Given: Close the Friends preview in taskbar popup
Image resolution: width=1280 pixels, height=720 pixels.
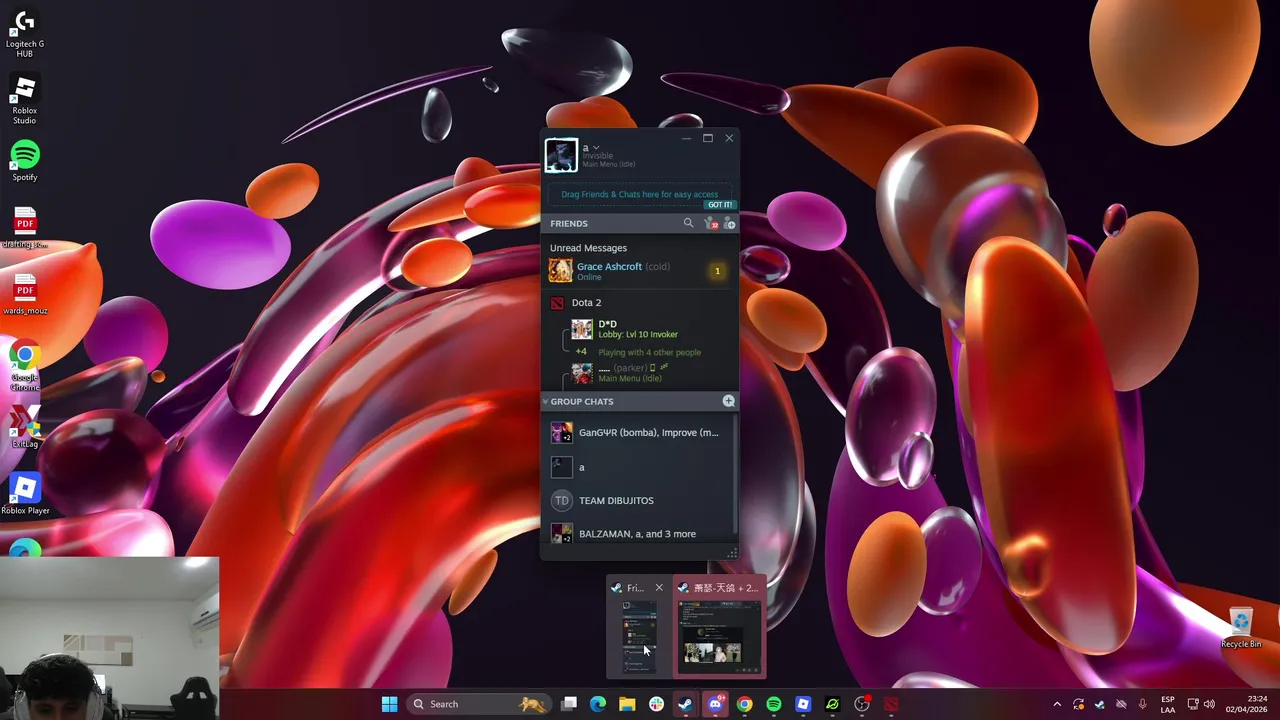Looking at the screenshot, I should coord(659,588).
